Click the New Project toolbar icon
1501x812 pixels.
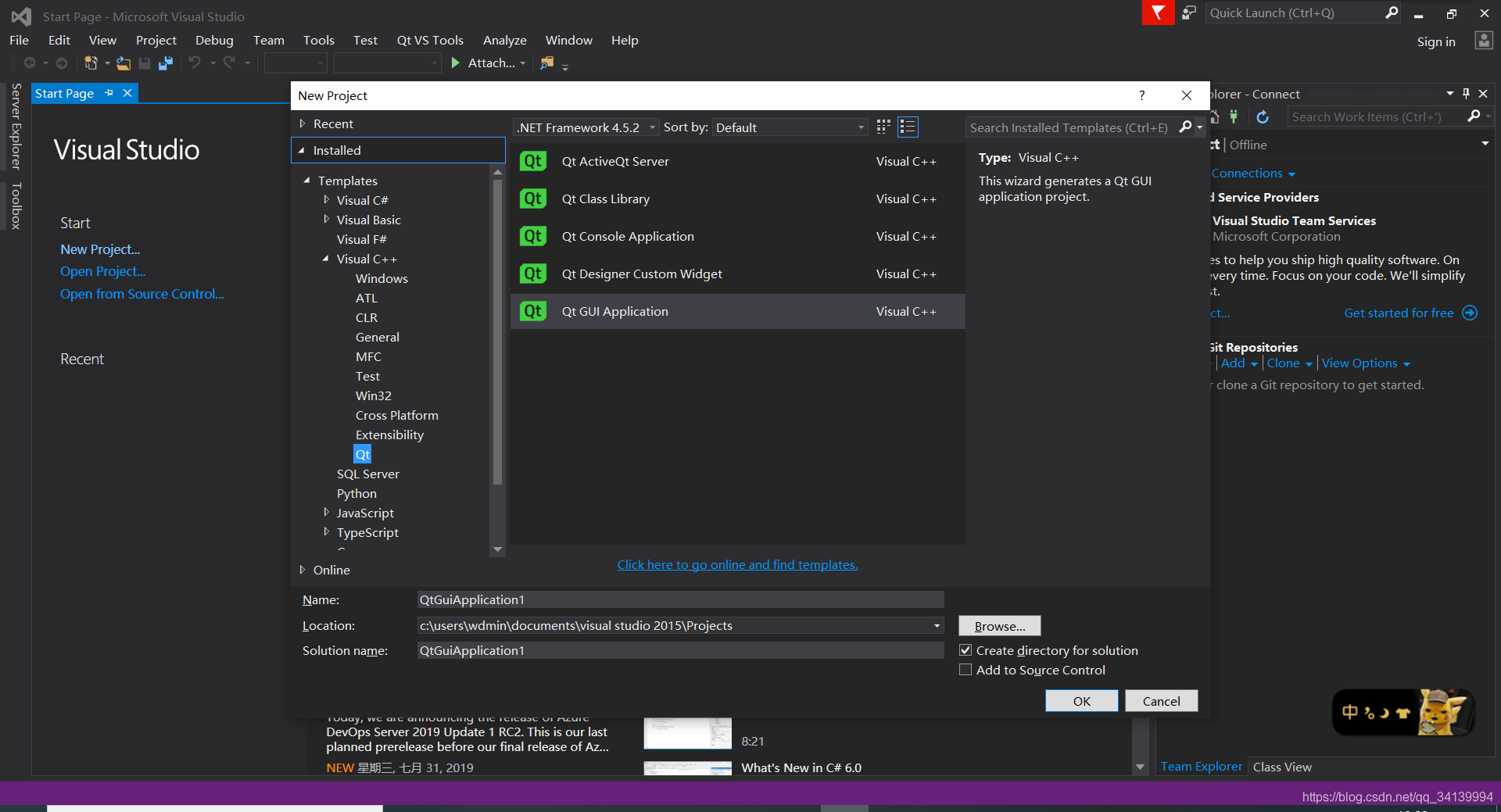[91, 63]
